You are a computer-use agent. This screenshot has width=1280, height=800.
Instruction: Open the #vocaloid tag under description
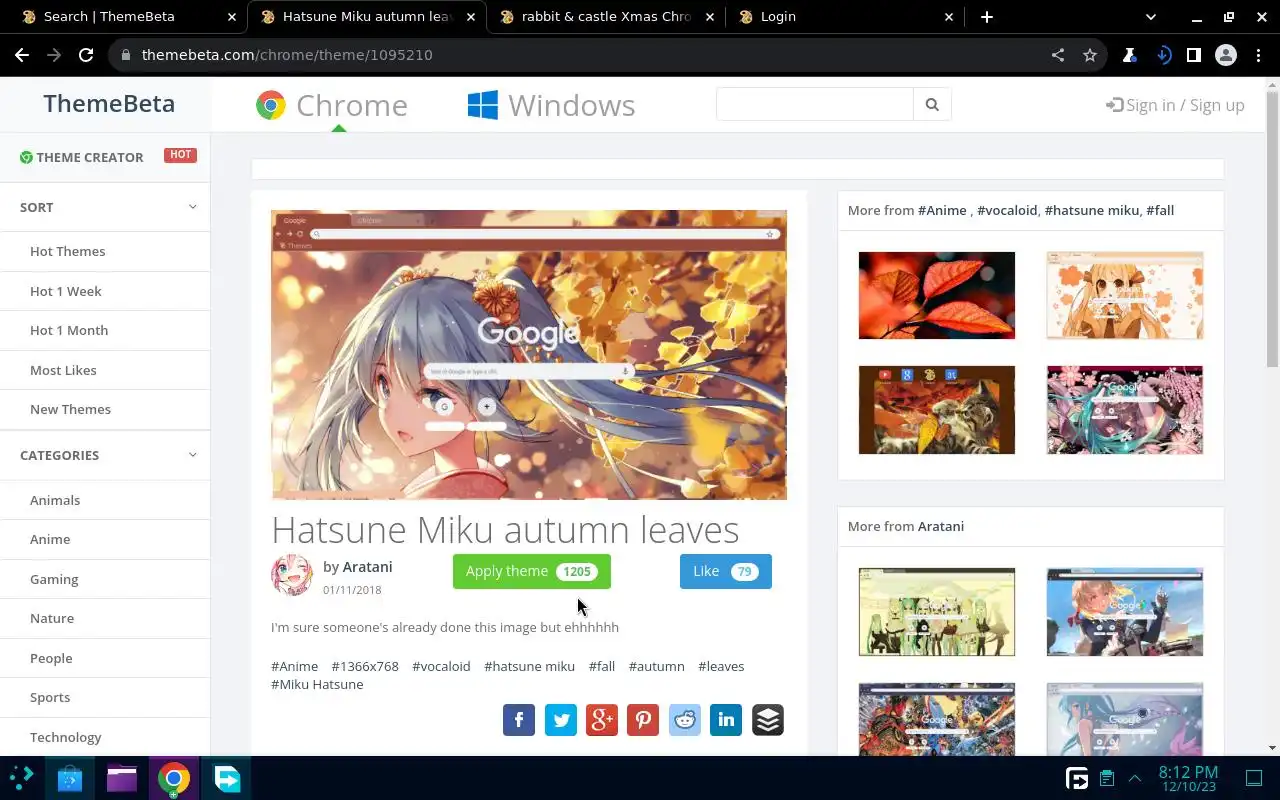click(x=441, y=666)
